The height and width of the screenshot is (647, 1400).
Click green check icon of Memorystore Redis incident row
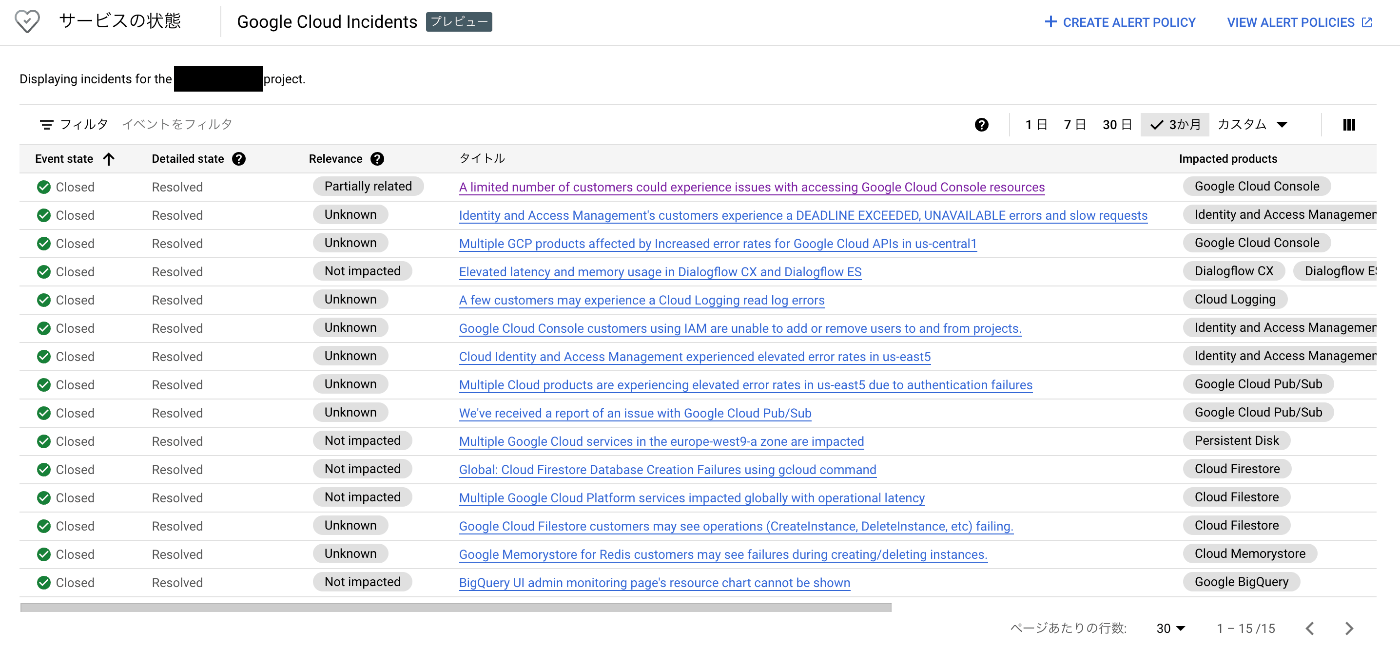pyautogui.click(x=43, y=555)
